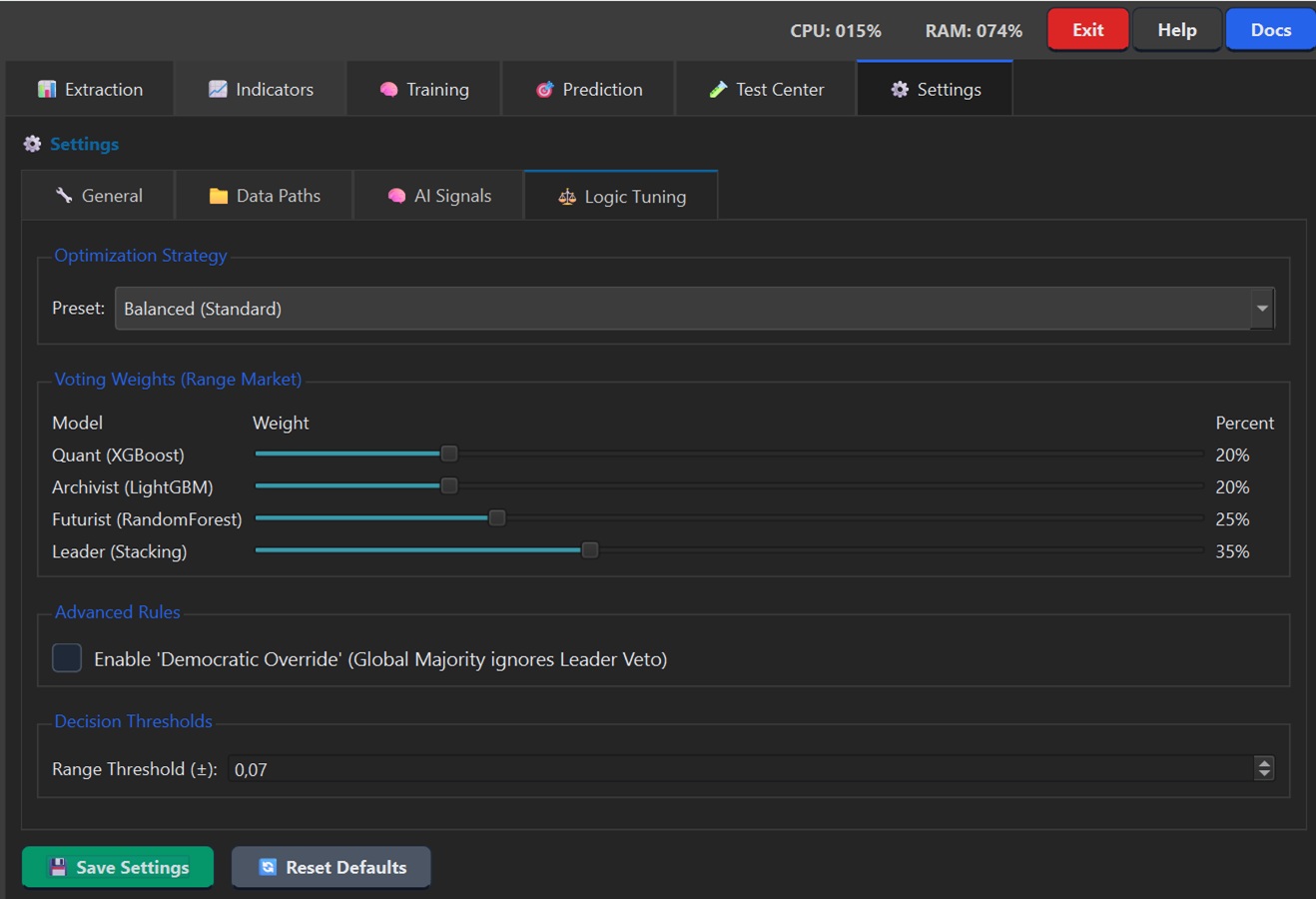Open the top-level Settings tab
1316x899 pixels.
point(936,90)
